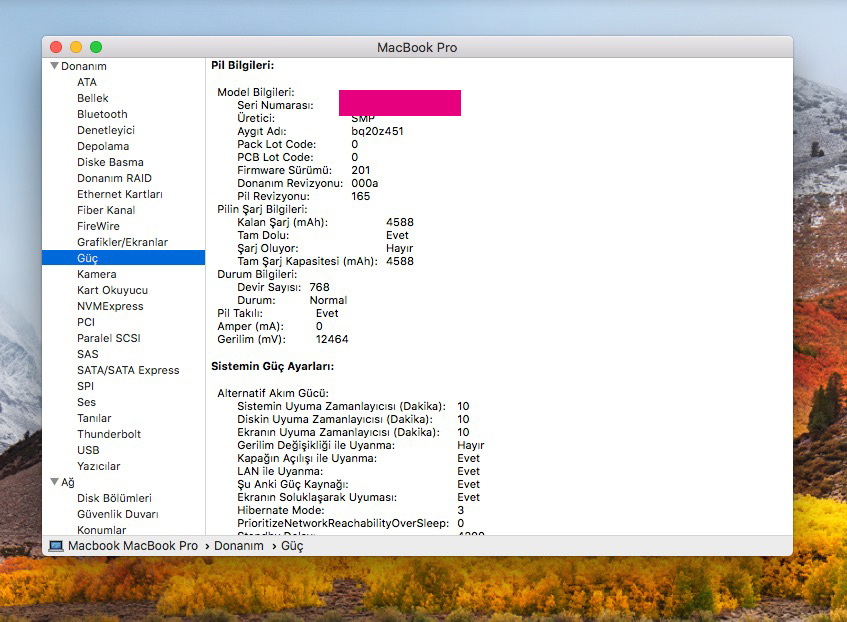Image resolution: width=847 pixels, height=622 pixels.
Task: Select the PrioritizeNetworkReachabilityOverSleep label
Action: [x=343, y=523]
